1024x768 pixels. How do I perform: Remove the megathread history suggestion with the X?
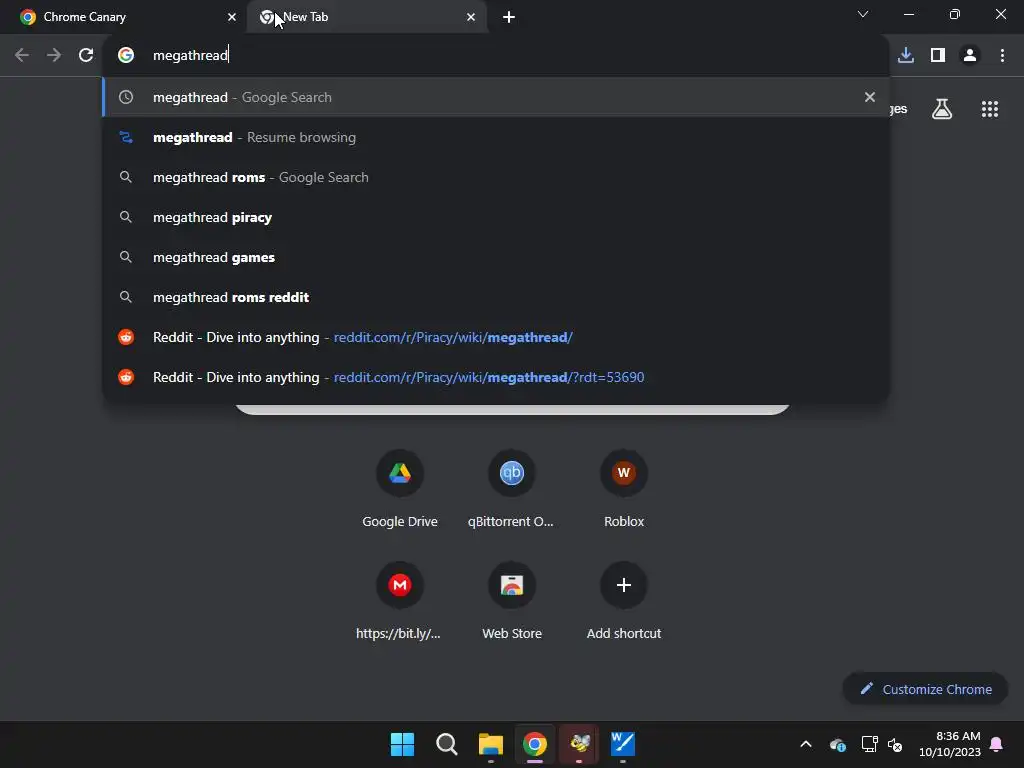pyautogui.click(x=869, y=97)
